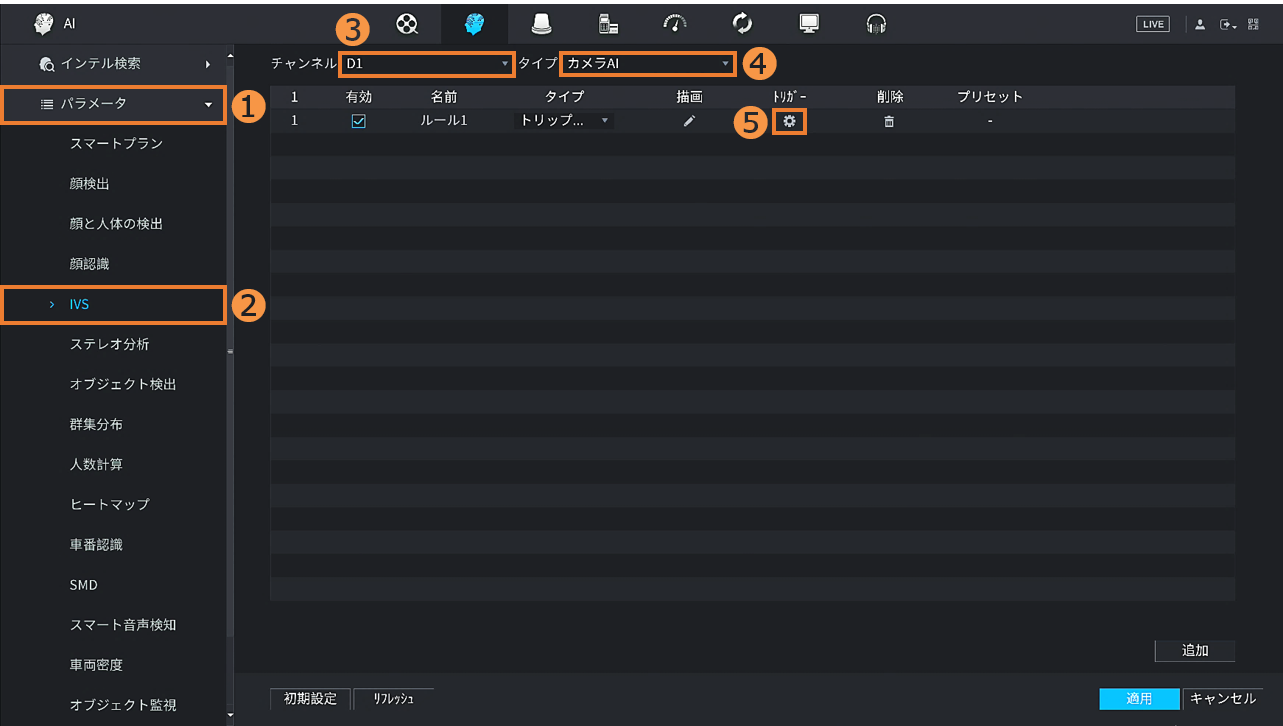Select 顔検出 in the sidebar
1283x726 pixels.
pos(90,184)
